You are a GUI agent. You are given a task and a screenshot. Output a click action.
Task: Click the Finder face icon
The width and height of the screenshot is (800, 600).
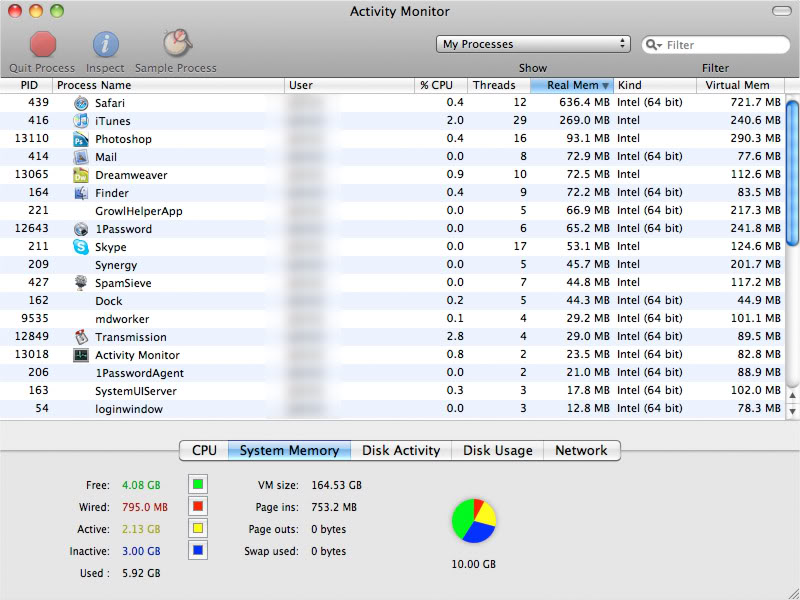tap(81, 193)
